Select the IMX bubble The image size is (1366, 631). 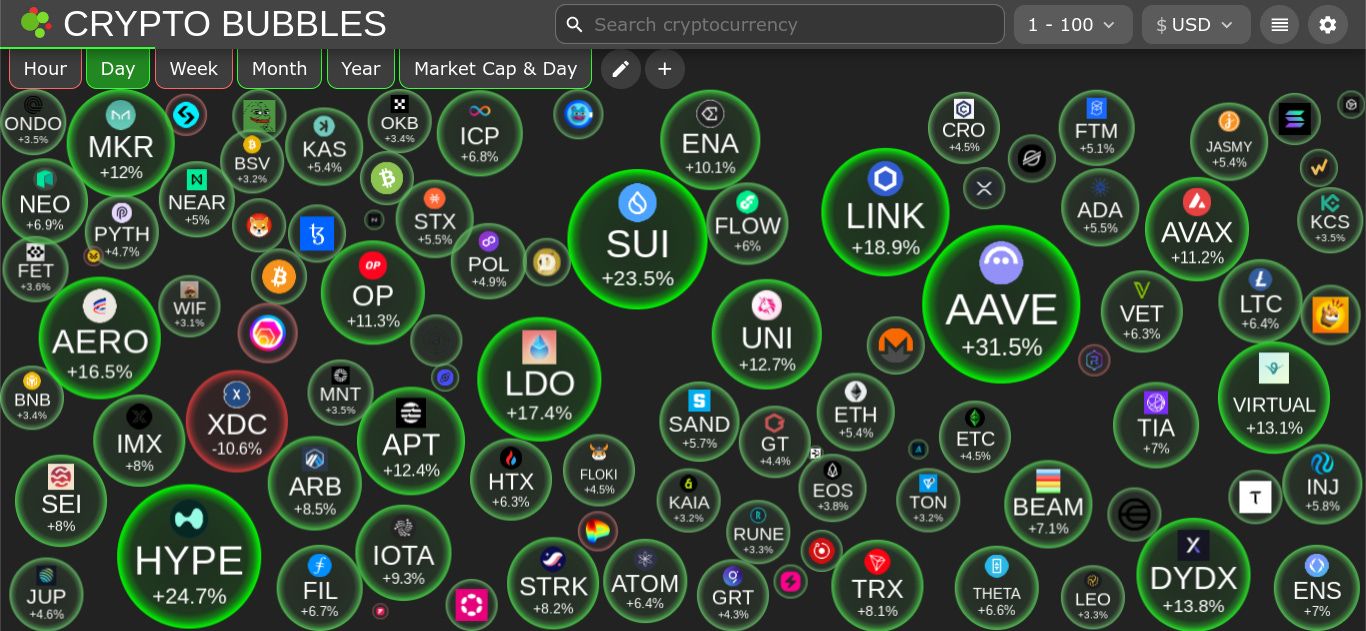click(x=139, y=441)
